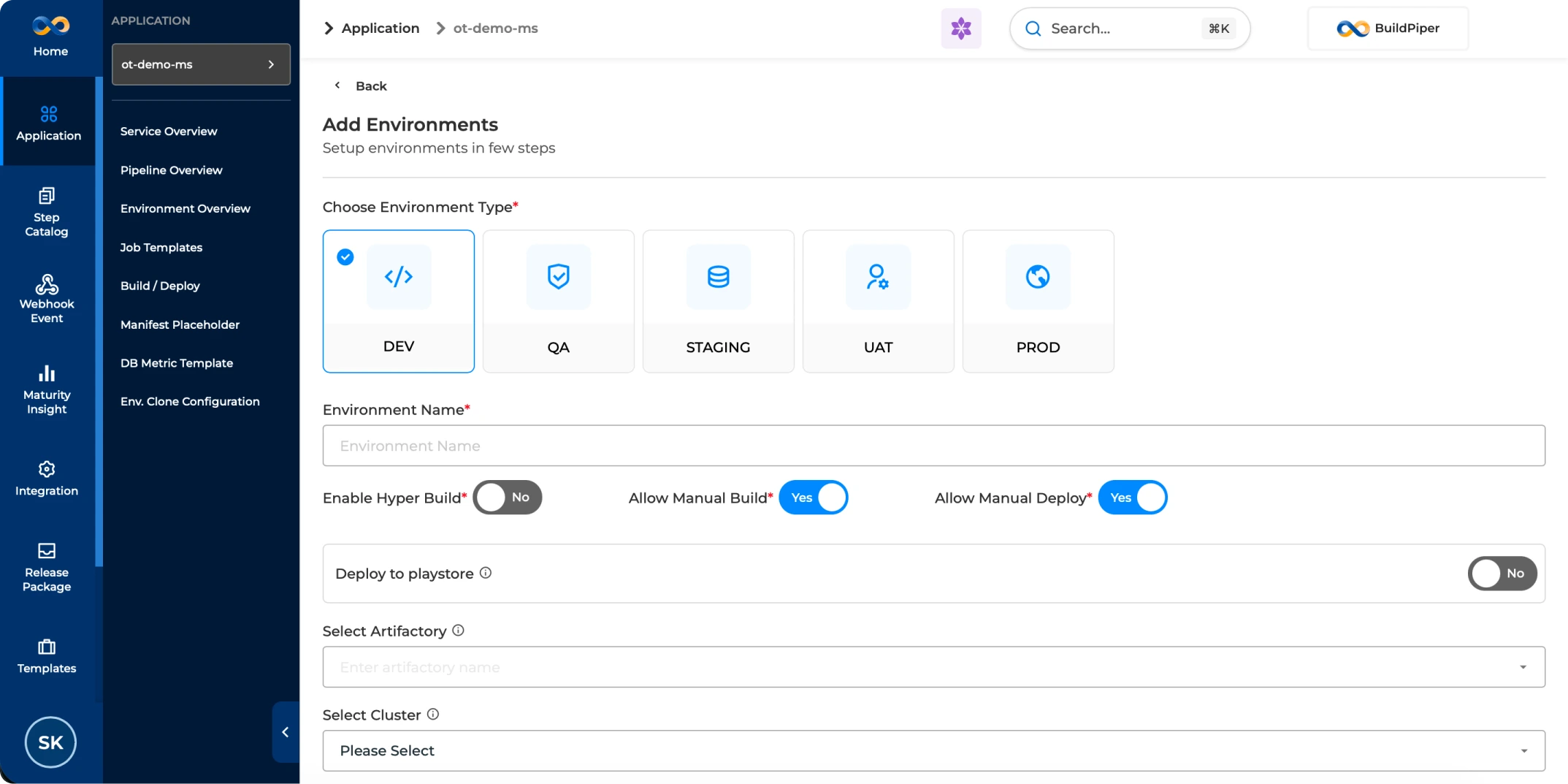
Task: Toggle Allow Manual Build switch
Action: (814, 498)
